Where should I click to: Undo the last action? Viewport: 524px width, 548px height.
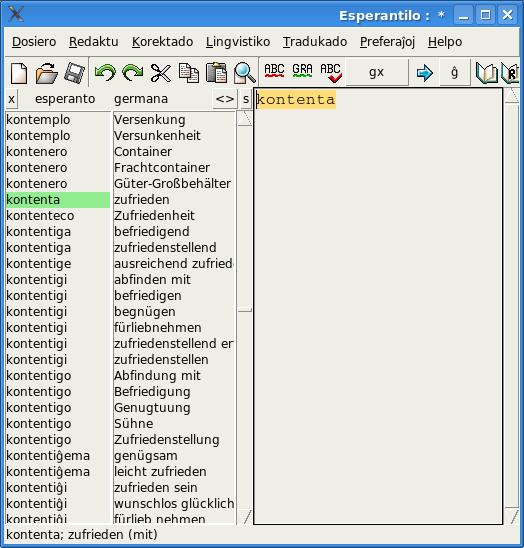(x=105, y=73)
